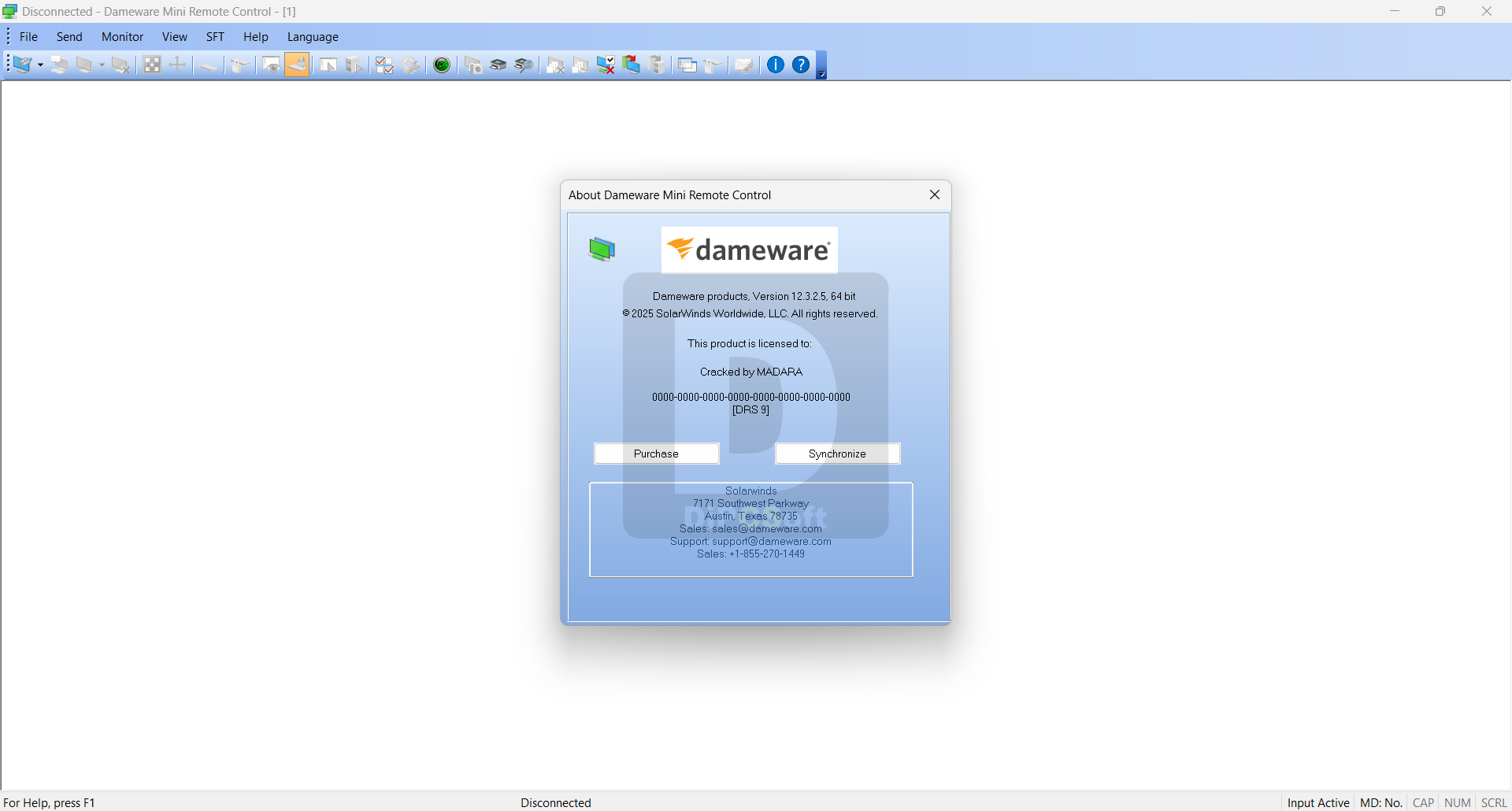This screenshot has height=811, width=1512.
Task: Click the greyed gear wrench icon
Action: click(x=410, y=65)
